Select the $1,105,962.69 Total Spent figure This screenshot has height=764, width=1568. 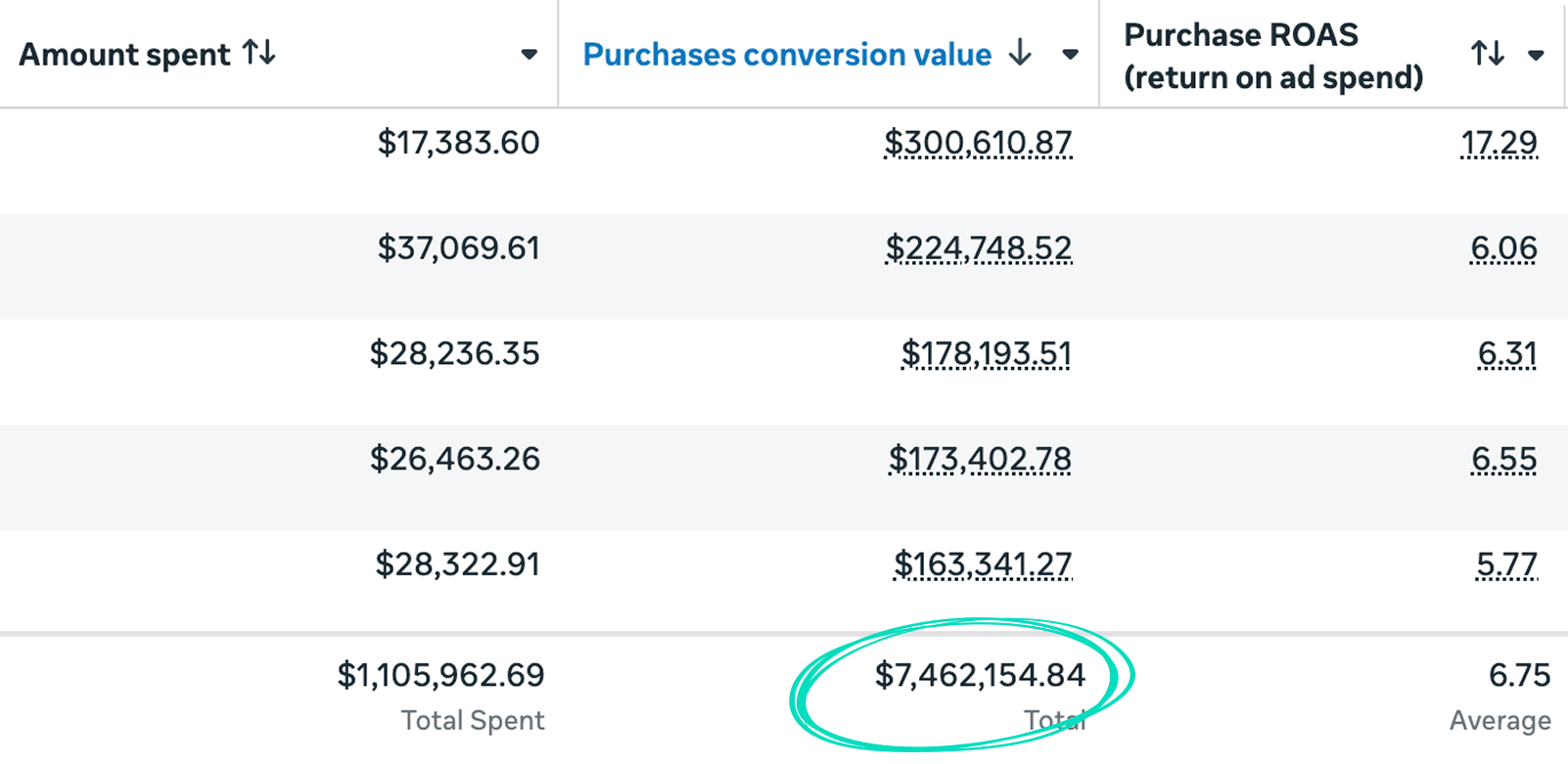[440, 675]
